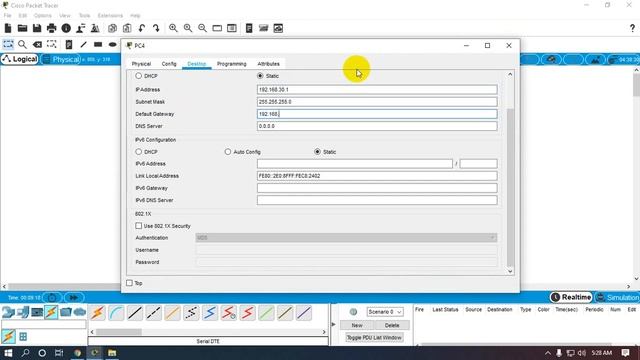Create a new file via toolbar icon
Screen dimensions: 640x360
pos(8,28)
